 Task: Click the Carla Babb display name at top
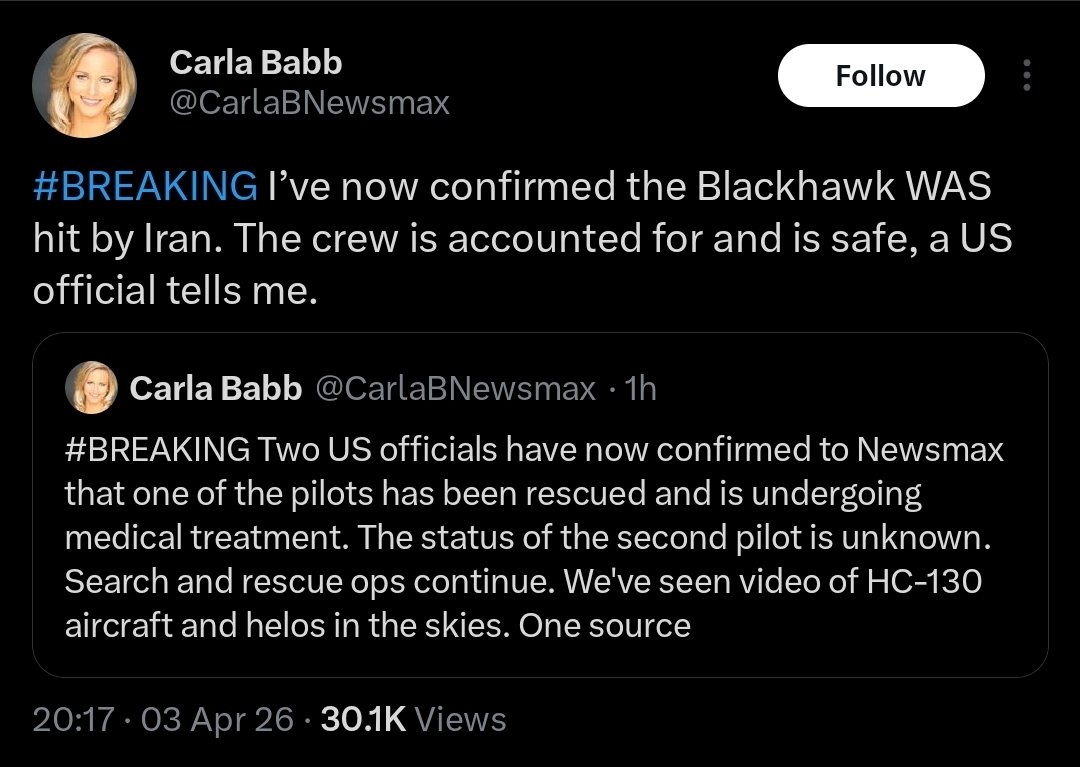point(256,63)
